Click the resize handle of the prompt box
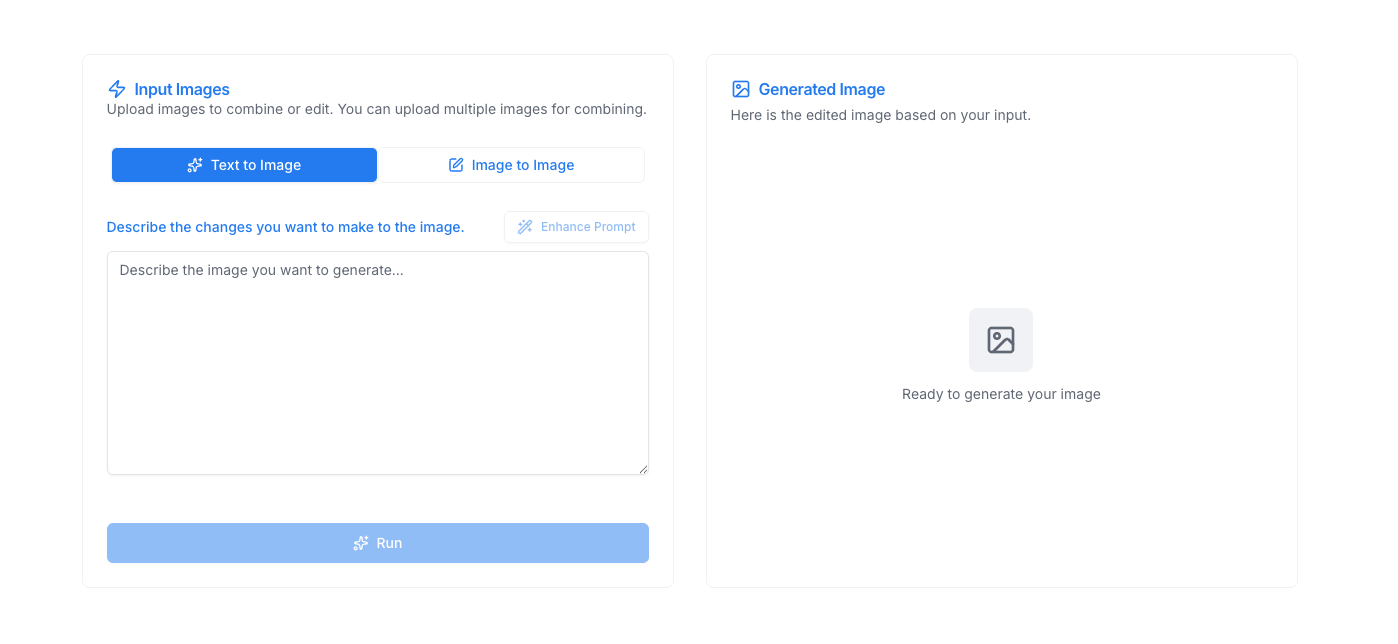The height and width of the screenshot is (644, 1398). point(642,468)
